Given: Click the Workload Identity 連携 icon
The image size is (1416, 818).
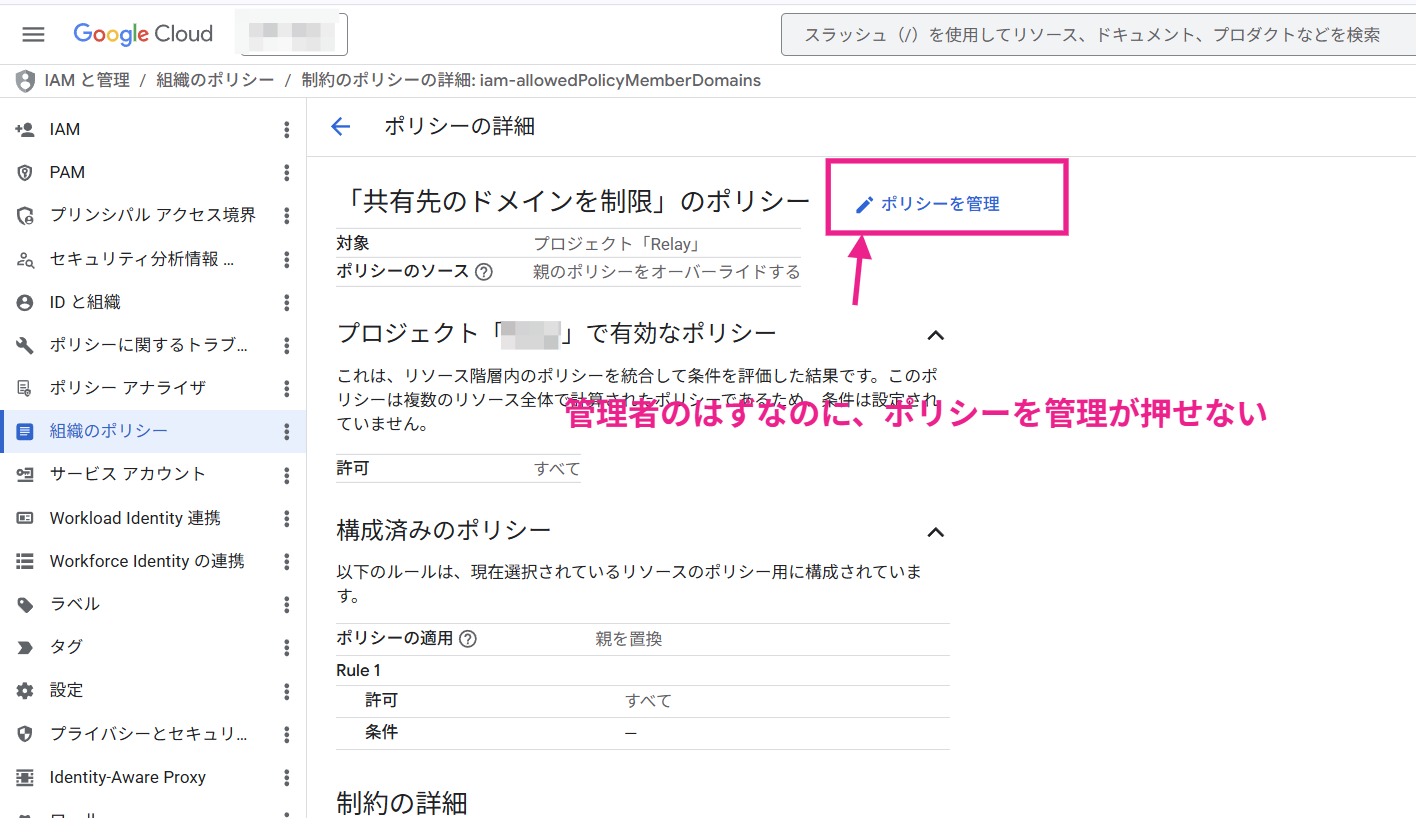Looking at the screenshot, I should click(26, 518).
